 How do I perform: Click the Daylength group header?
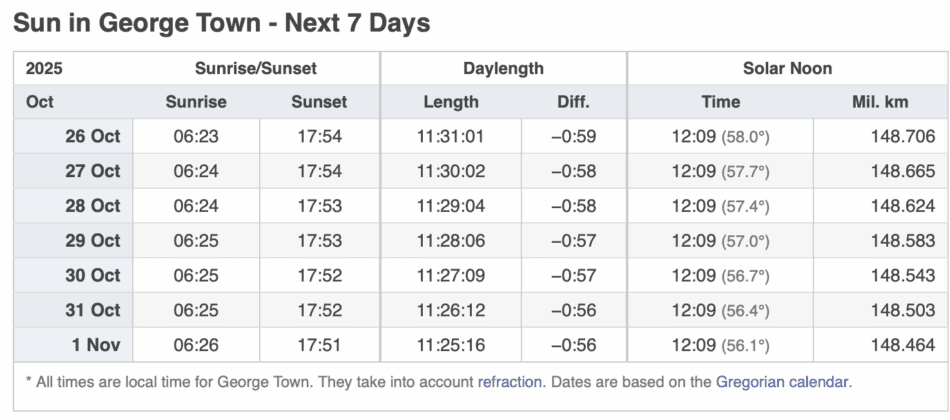(503, 69)
